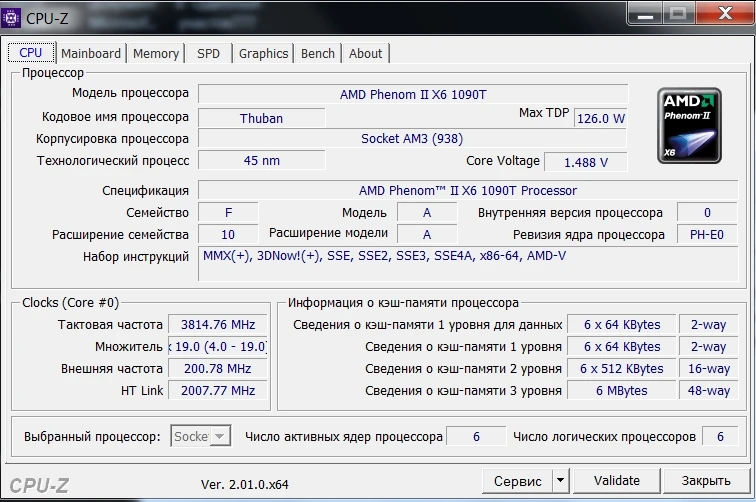
Task: Click the specification AMD Phenom II X6 1090T Processor
Action: point(468,190)
